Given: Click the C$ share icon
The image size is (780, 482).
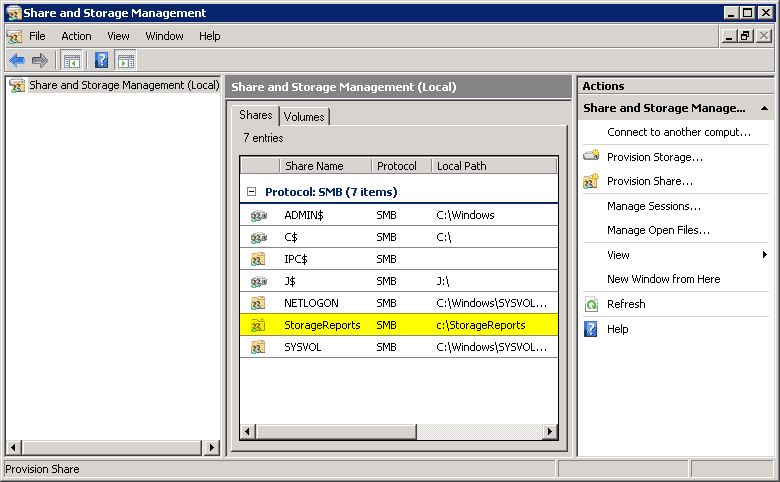Looking at the screenshot, I should pos(259,237).
